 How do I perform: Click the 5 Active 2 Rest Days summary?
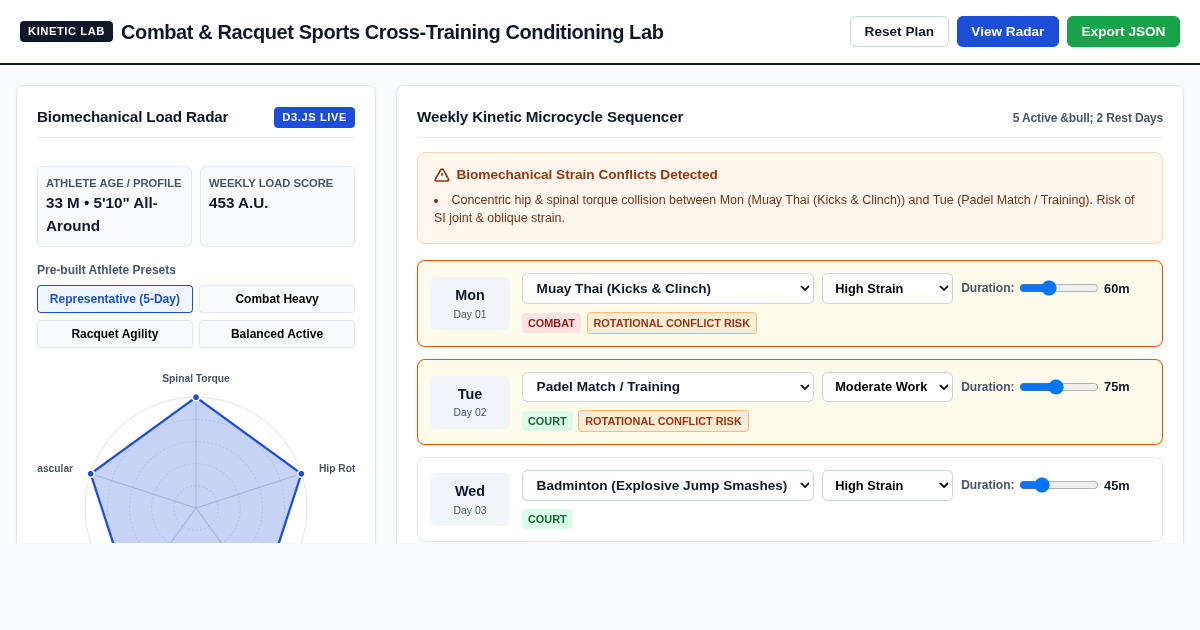[1088, 118]
